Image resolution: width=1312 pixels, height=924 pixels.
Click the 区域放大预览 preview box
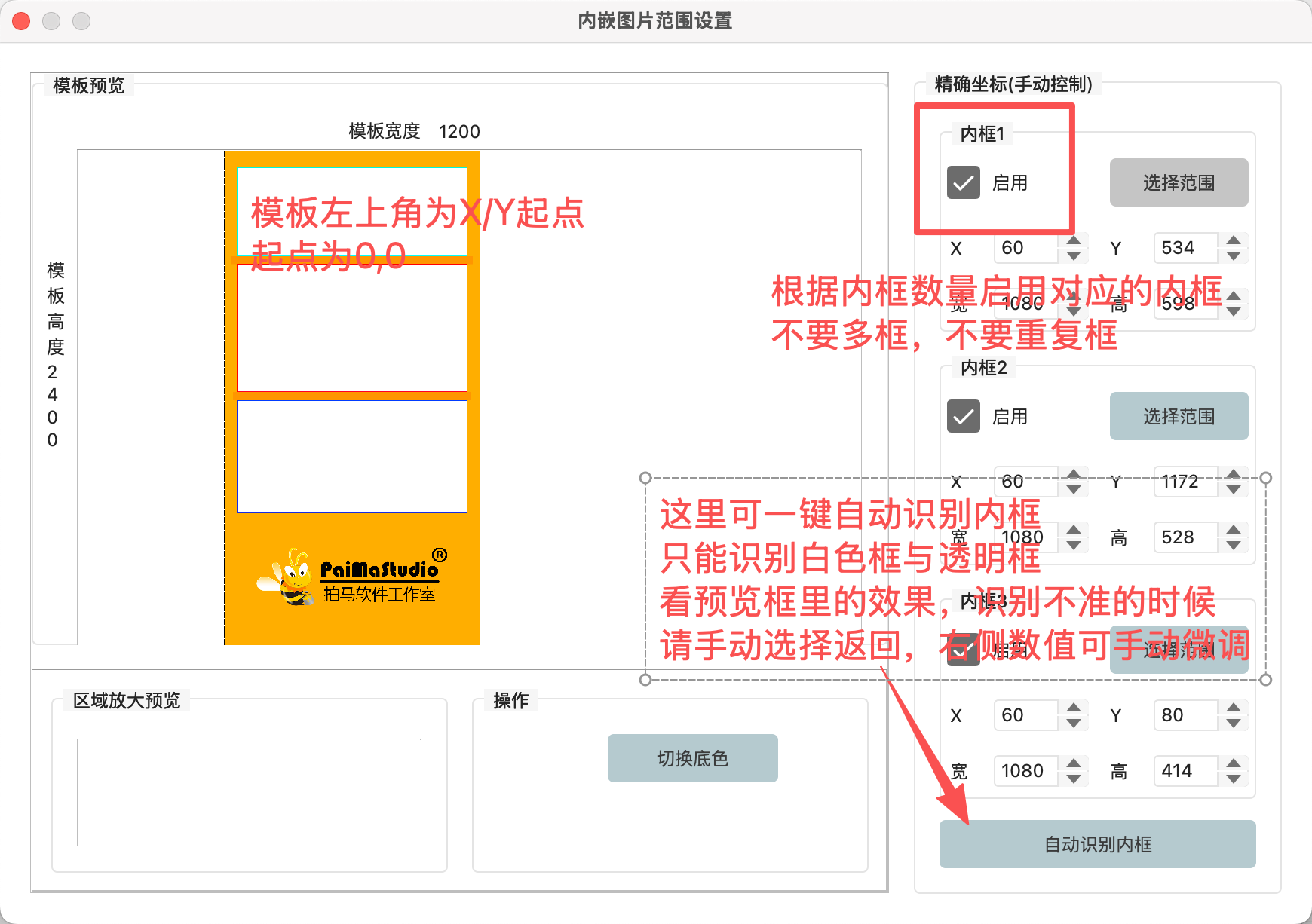(x=249, y=792)
